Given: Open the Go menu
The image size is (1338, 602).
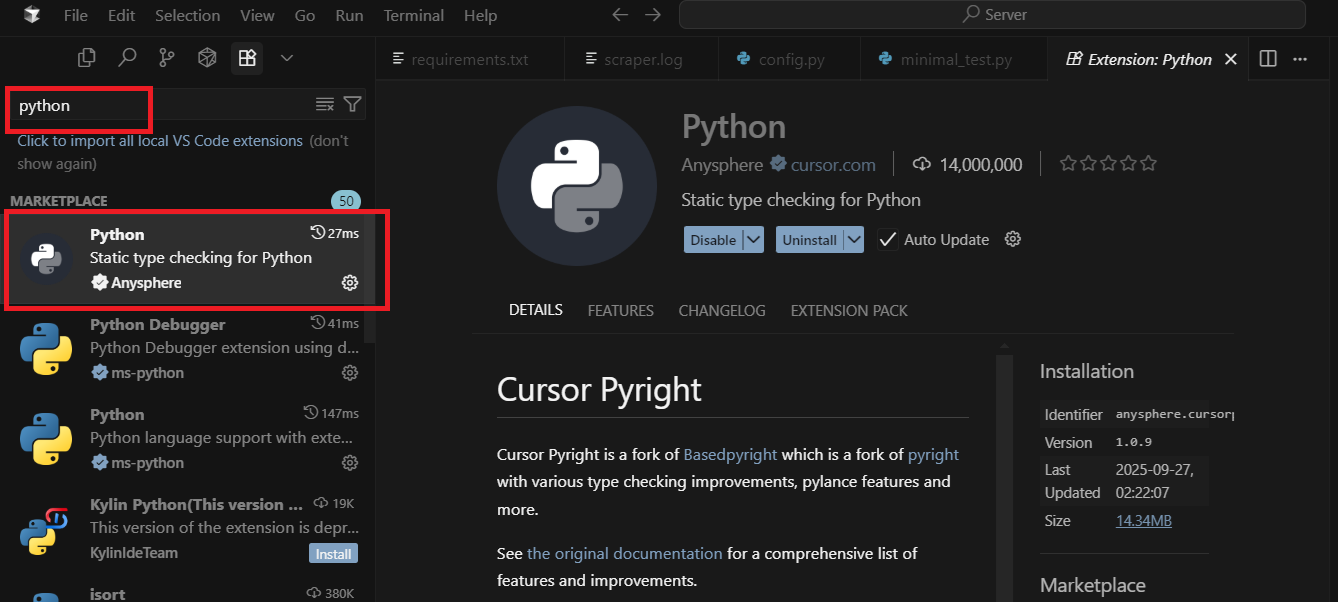Looking at the screenshot, I should click(x=305, y=15).
